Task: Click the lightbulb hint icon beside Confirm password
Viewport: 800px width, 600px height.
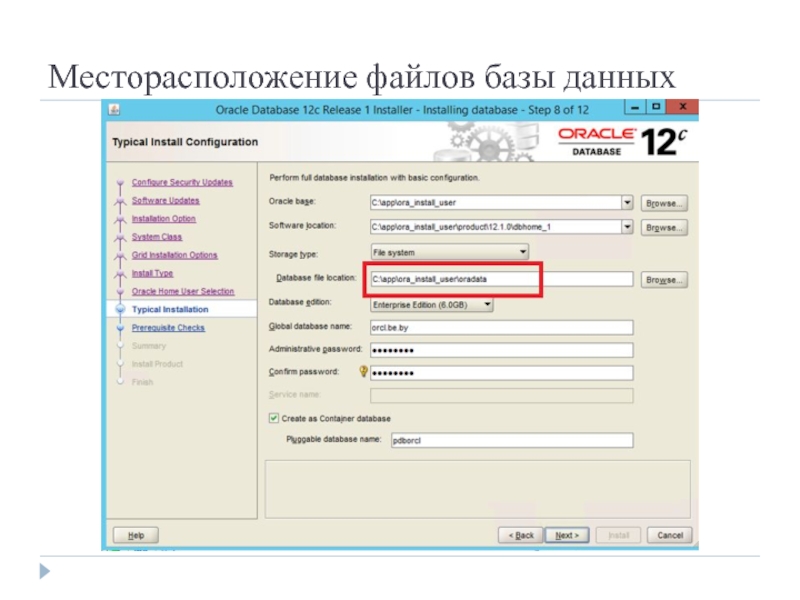Action: click(363, 371)
